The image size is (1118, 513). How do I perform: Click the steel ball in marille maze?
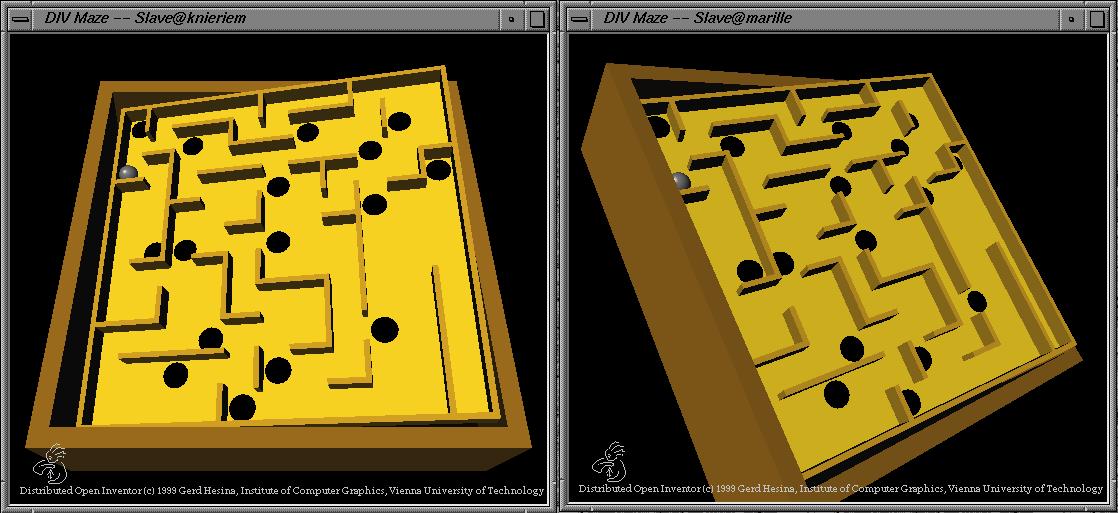[680, 181]
